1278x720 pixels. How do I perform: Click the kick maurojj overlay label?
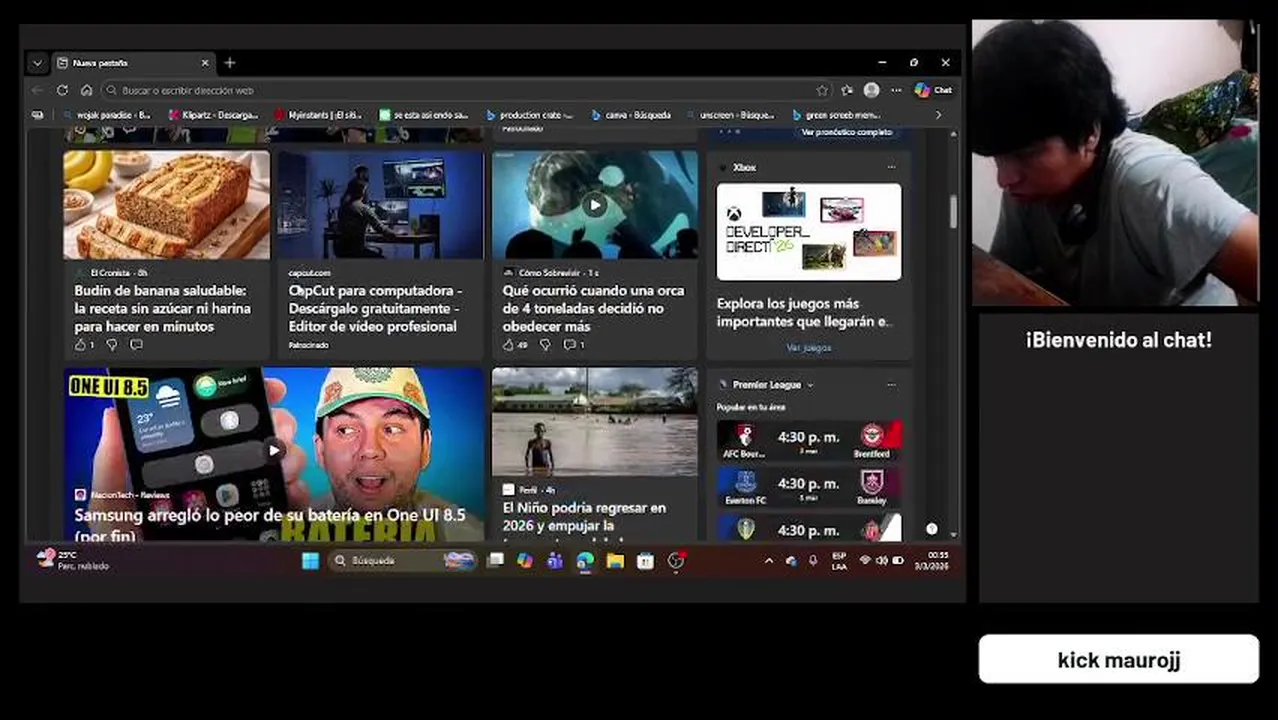click(x=1118, y=660)
